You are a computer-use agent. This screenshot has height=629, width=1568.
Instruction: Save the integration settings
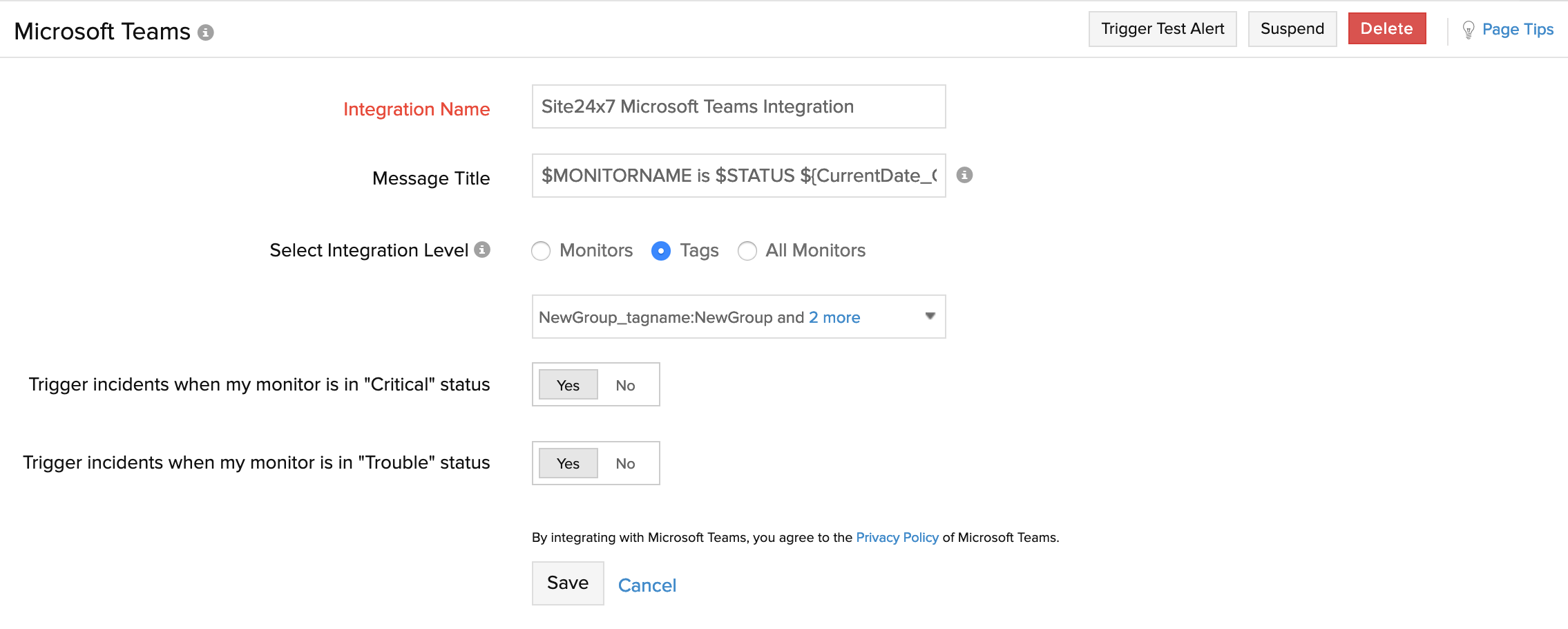click(x=568, y=583)
